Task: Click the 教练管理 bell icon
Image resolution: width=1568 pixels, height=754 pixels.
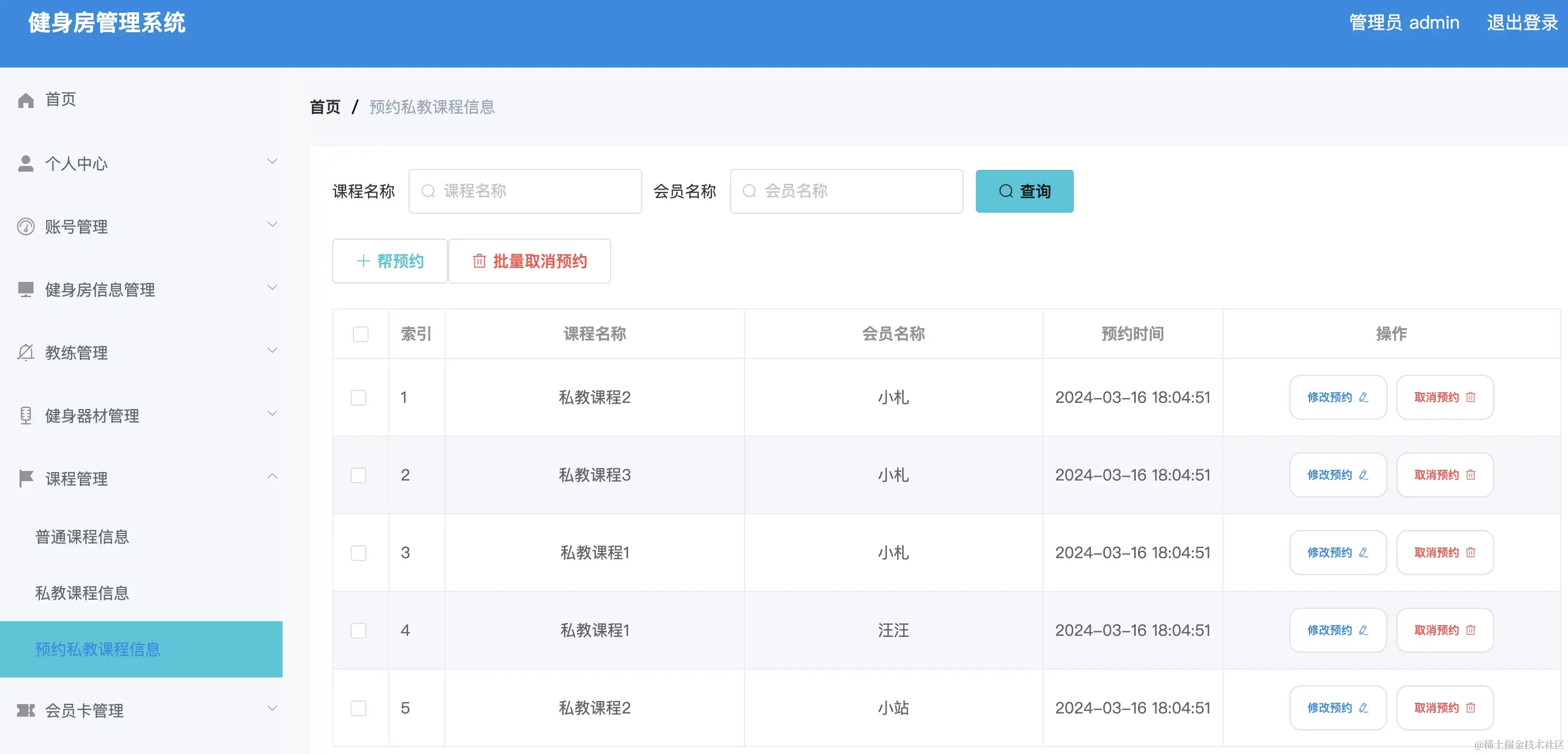Action: coord(25,352)
